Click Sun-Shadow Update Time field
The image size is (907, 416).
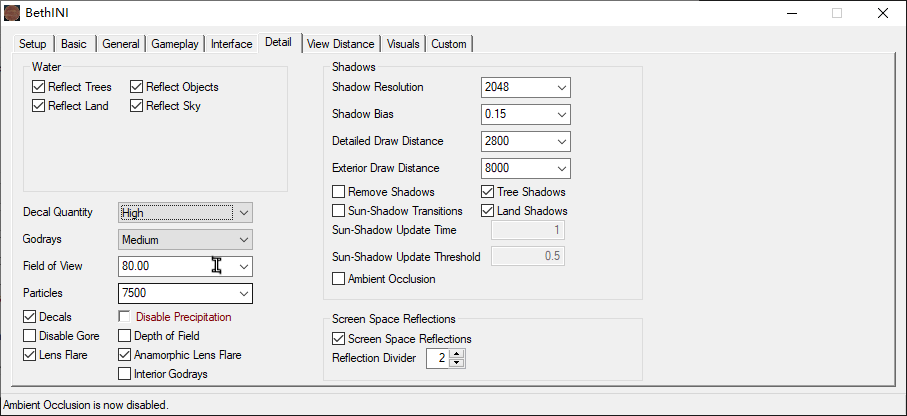[x=528, y=230]
